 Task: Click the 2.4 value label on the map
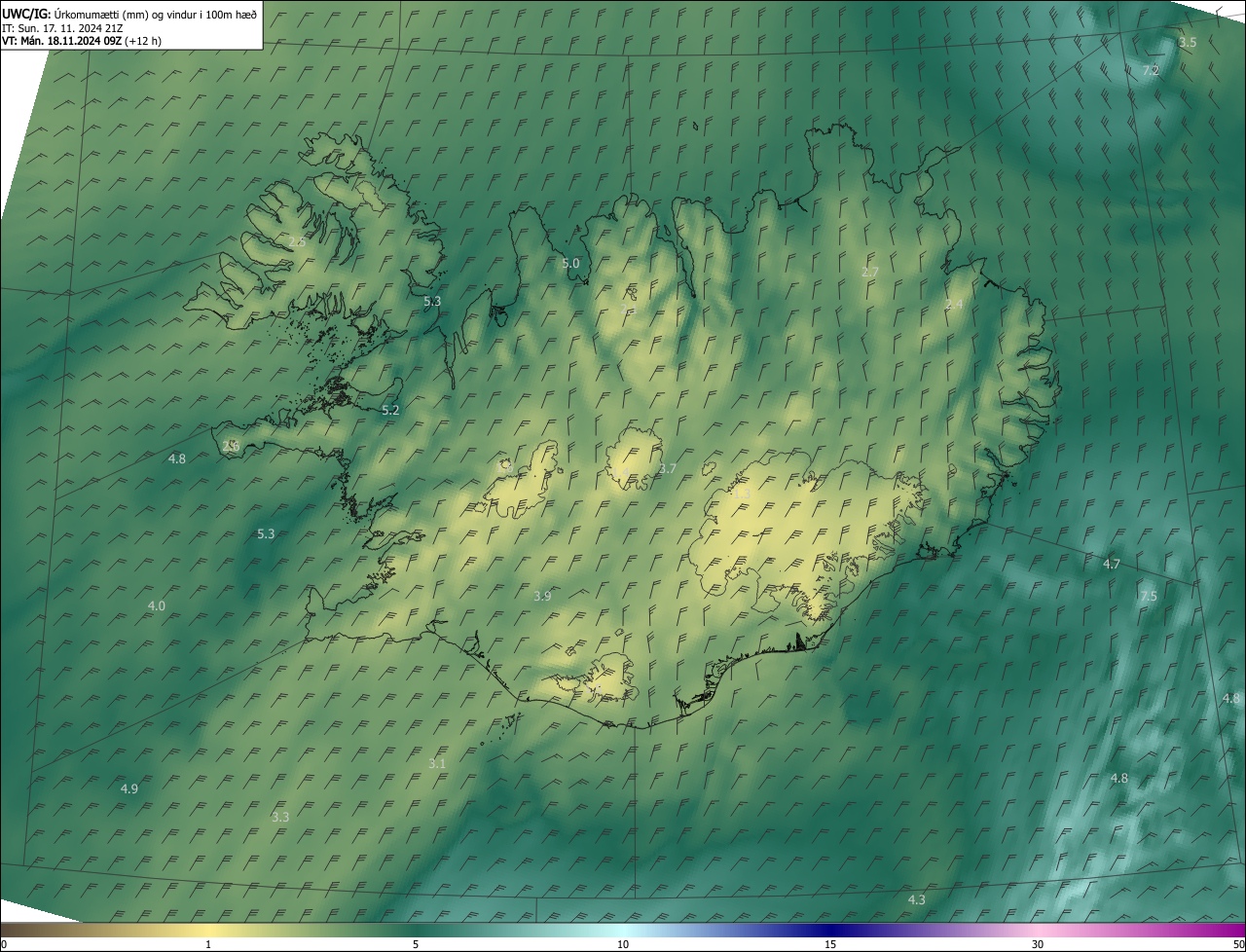pos(954,305)
